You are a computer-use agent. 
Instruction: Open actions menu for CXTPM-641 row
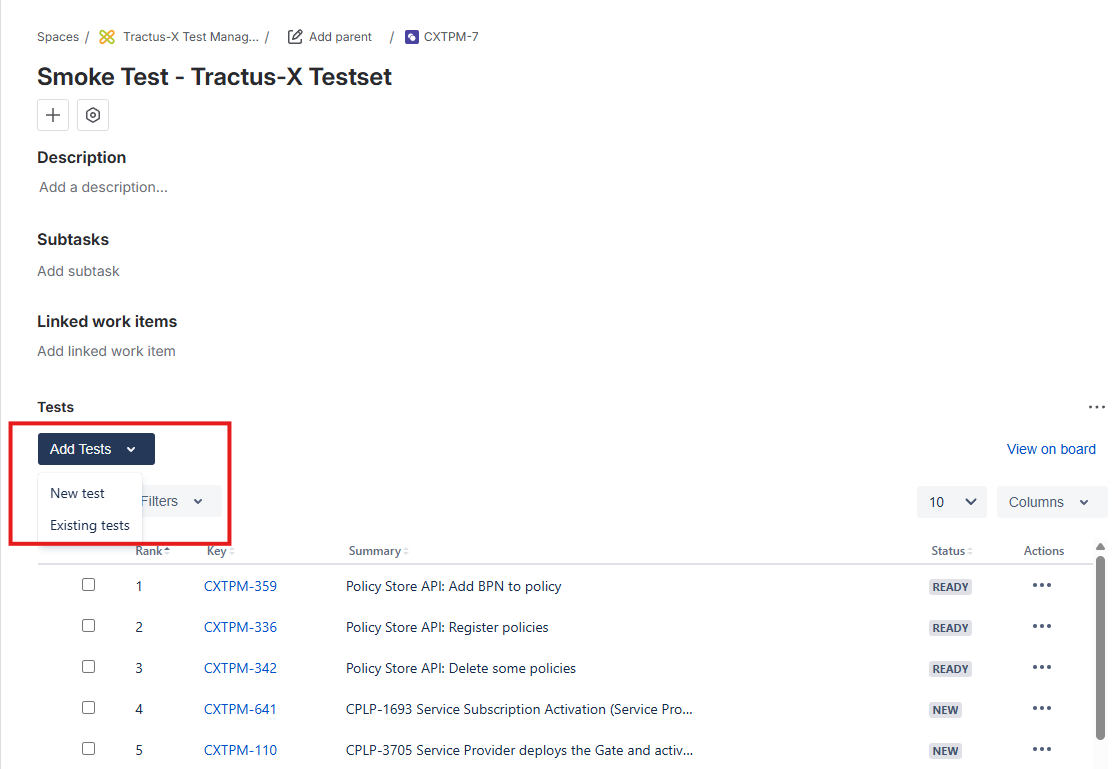click(x=1042, y=709)
